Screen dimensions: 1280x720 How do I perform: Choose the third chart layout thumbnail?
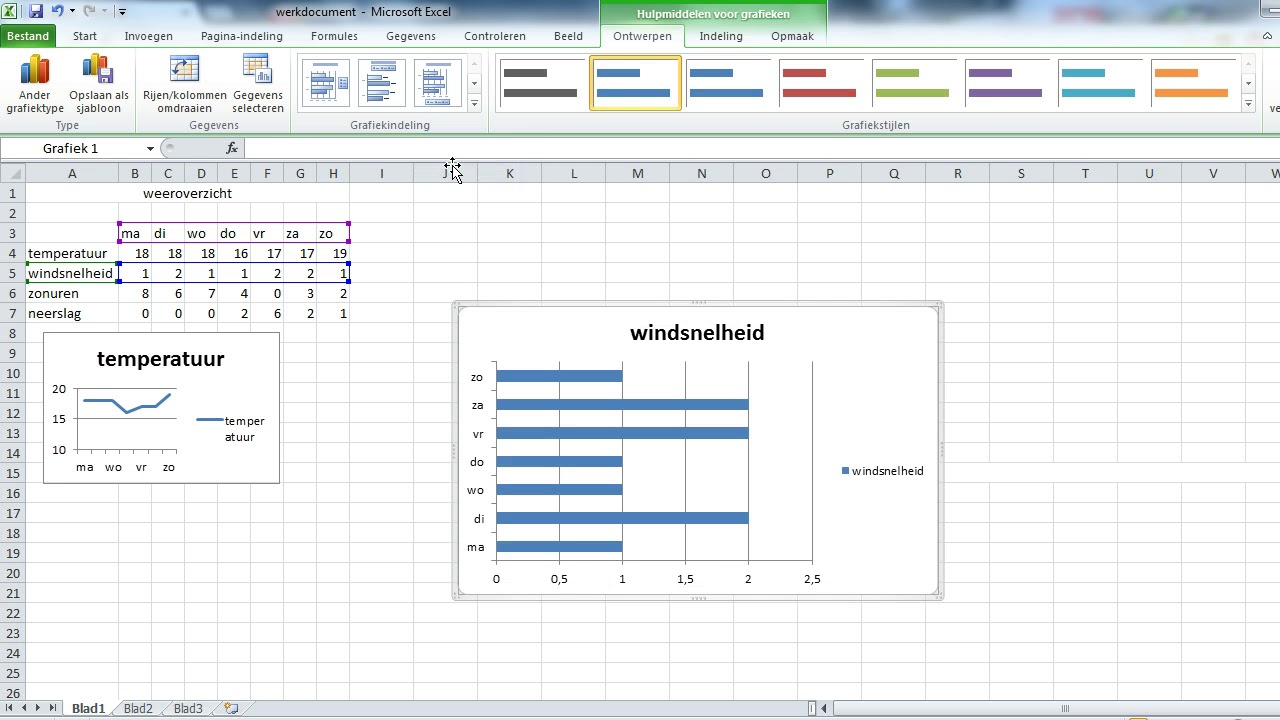(x=439, y=83)
